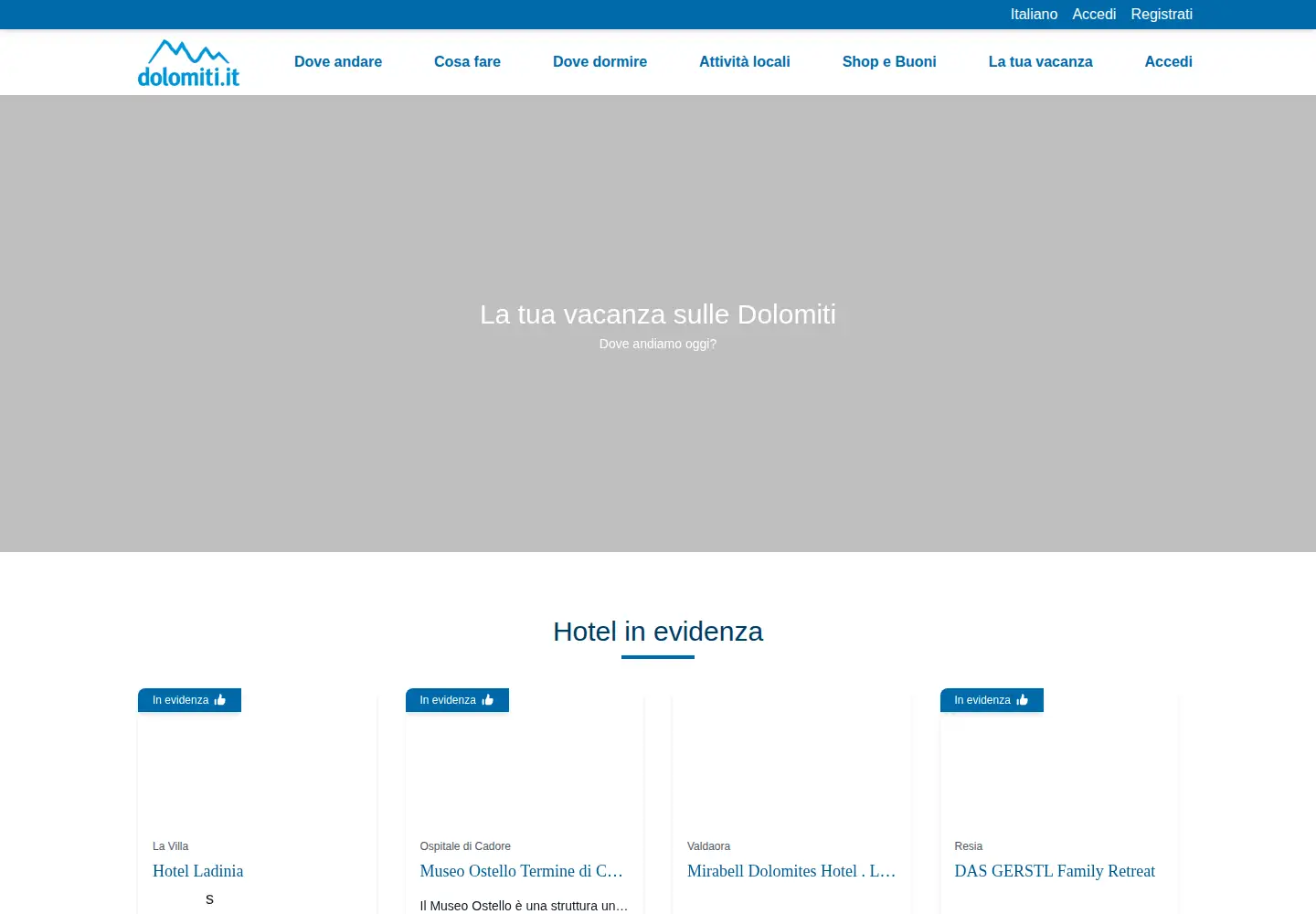Screen dimensions: 1316x914
Task: Click the Dove andiamo oggi? subtitle
Action: click(x=658, y=344)
